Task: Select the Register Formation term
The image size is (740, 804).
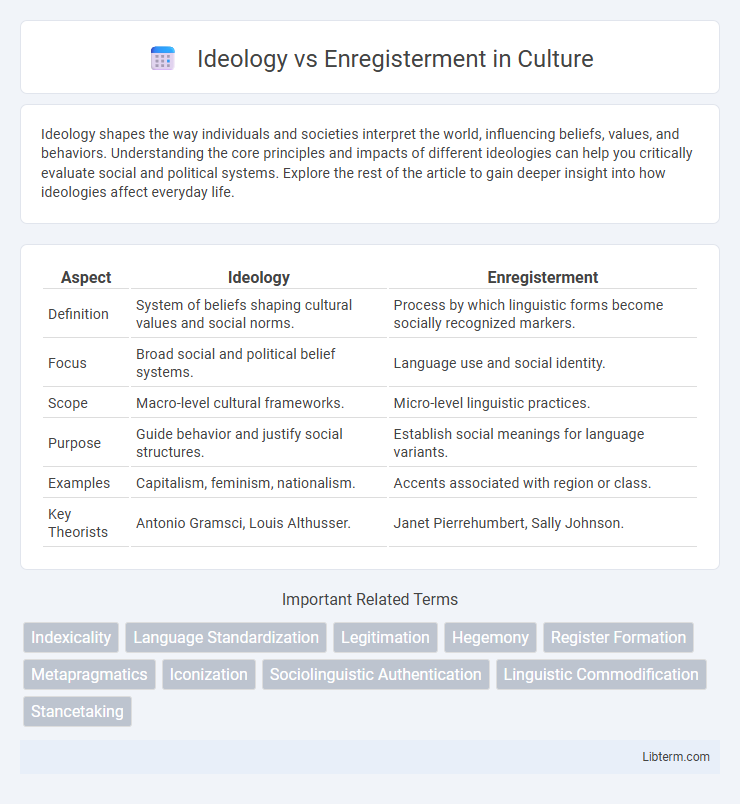Action: coord(618,637)
